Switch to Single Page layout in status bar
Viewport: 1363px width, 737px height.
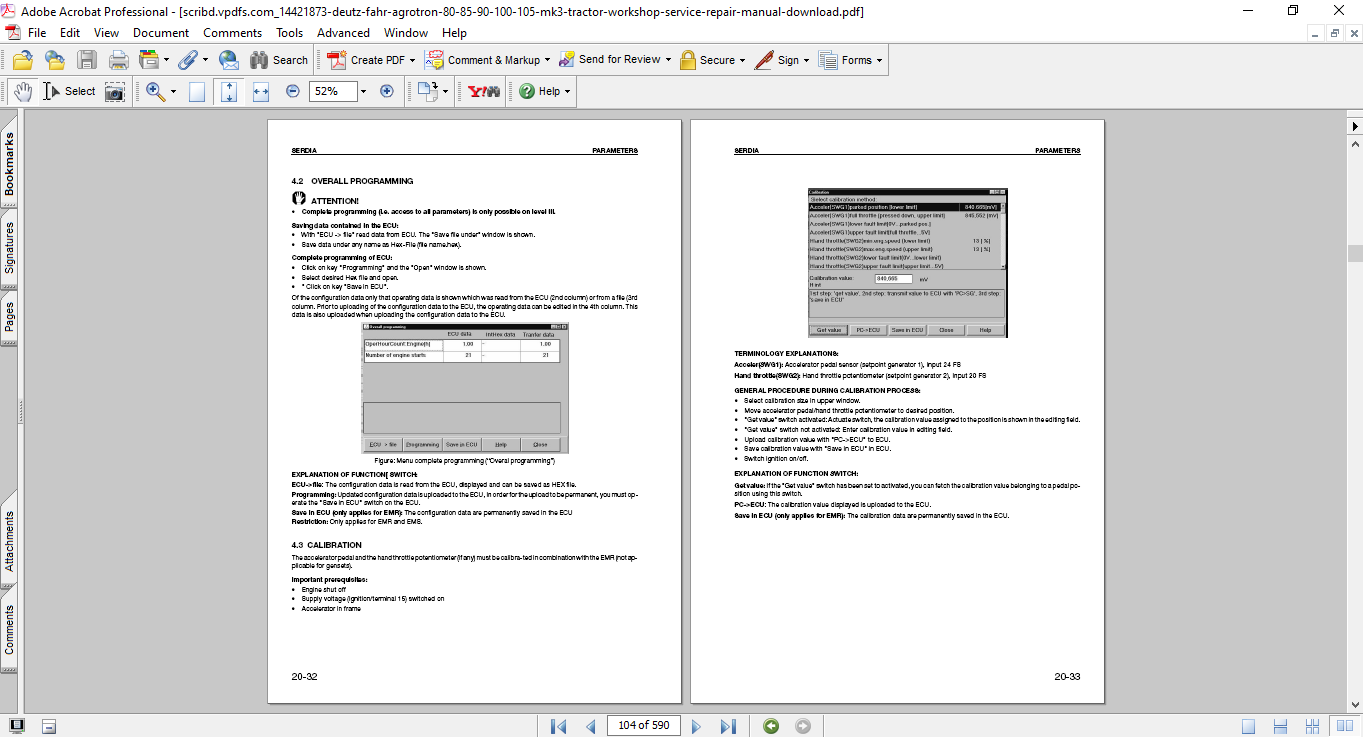1248,726
